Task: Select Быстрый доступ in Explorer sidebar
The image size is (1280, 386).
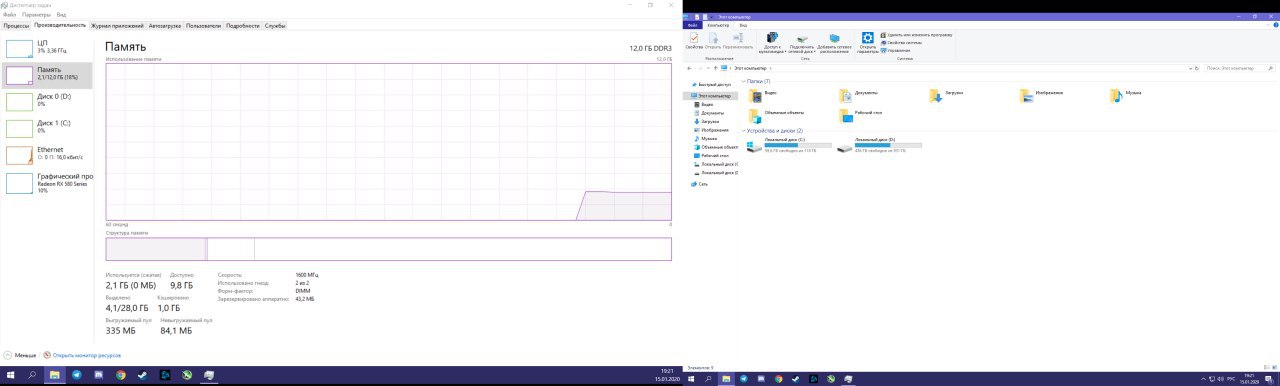Action: 712,85
